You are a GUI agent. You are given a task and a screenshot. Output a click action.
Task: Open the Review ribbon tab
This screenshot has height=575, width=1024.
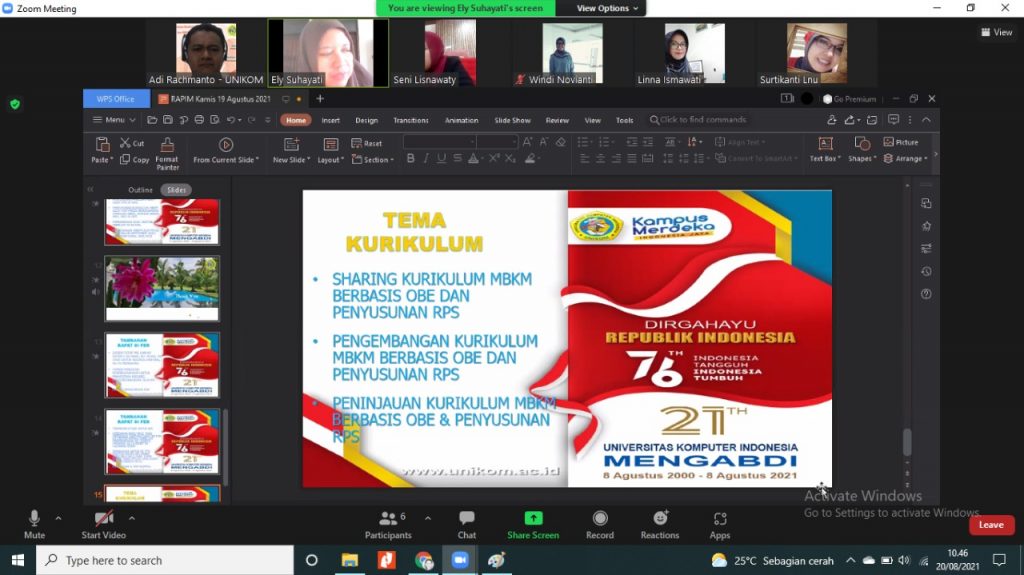point(557,120)
